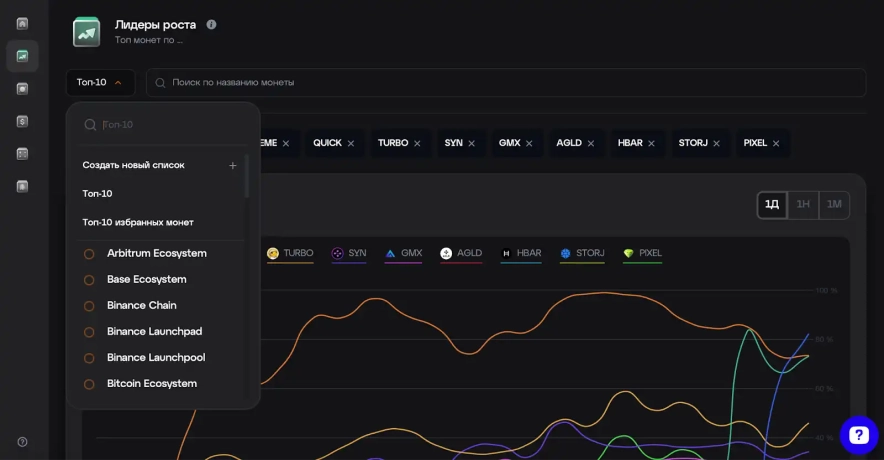Focus the coin name search field
The image size is (884, 460).
(505, 82)
